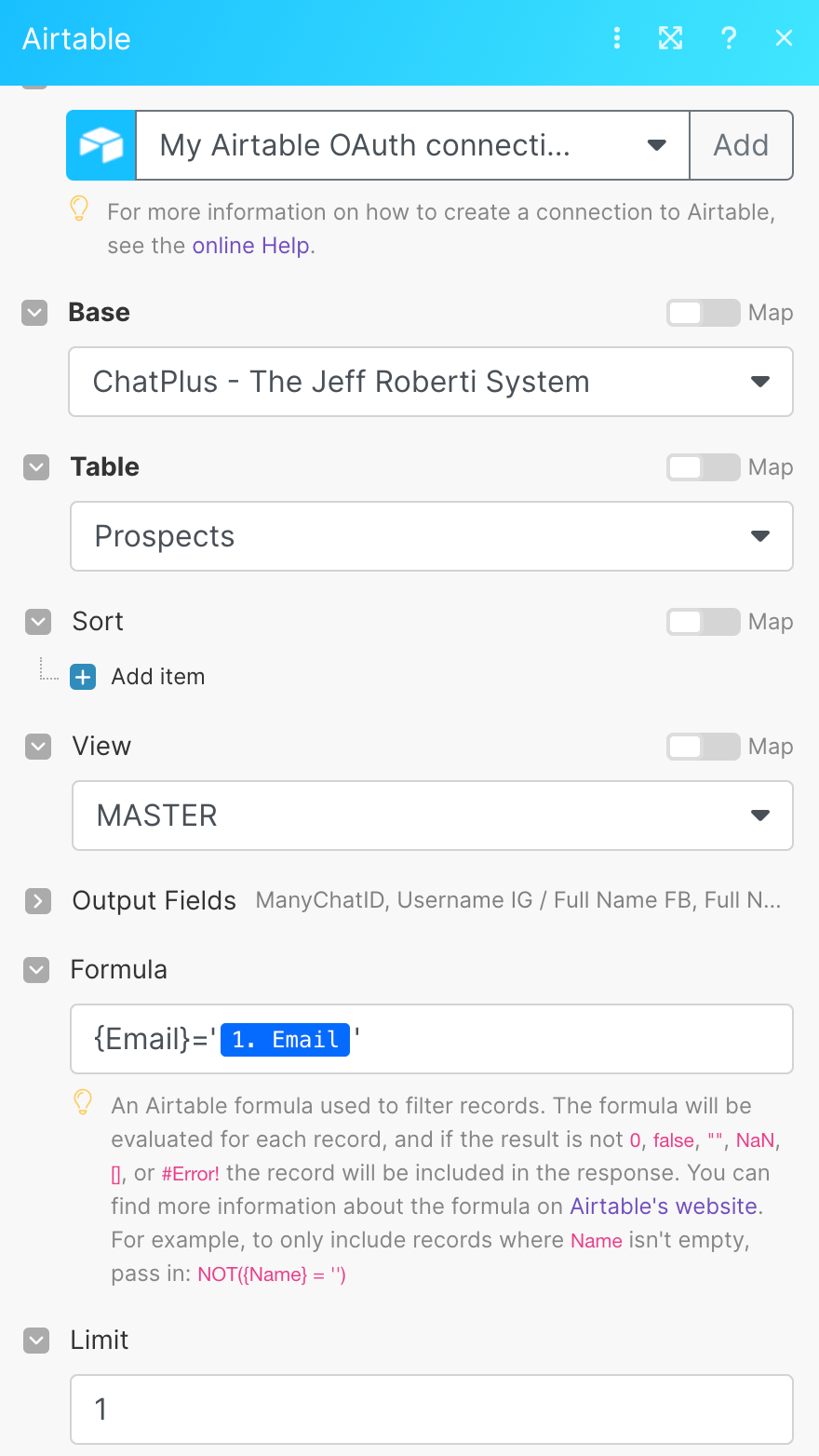Open the online Help link

click(x=251, y=246)
